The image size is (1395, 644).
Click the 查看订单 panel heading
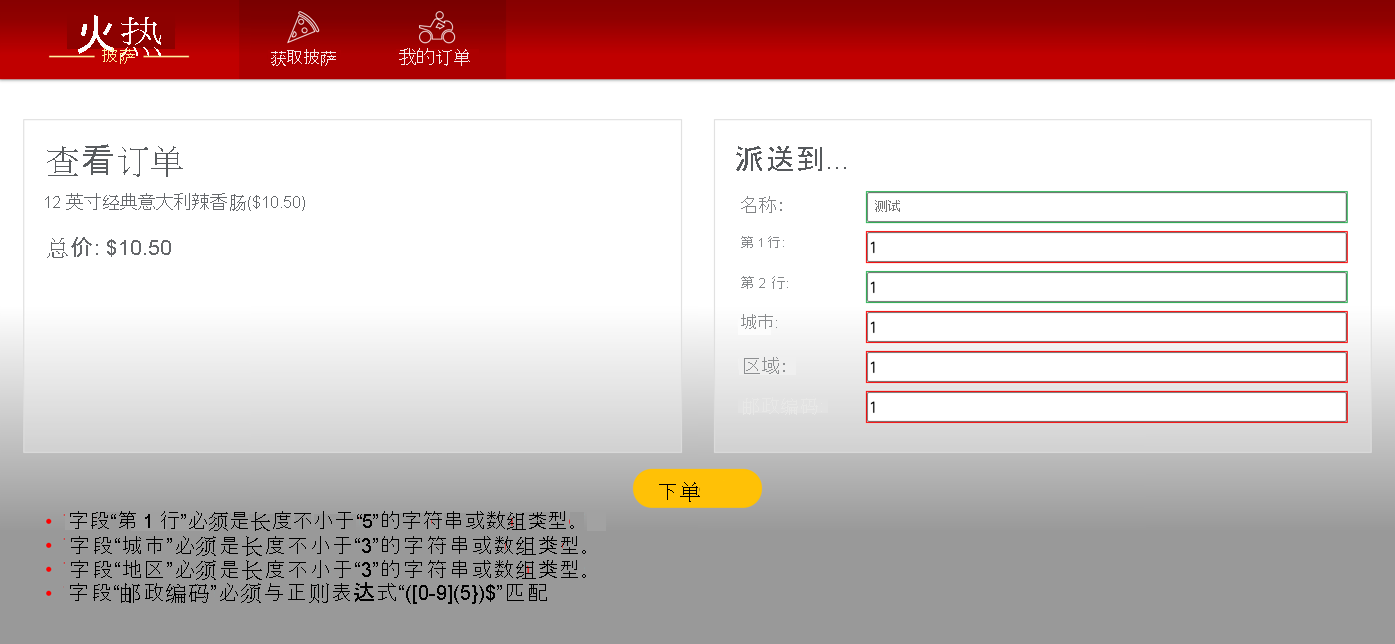point(113,160)
